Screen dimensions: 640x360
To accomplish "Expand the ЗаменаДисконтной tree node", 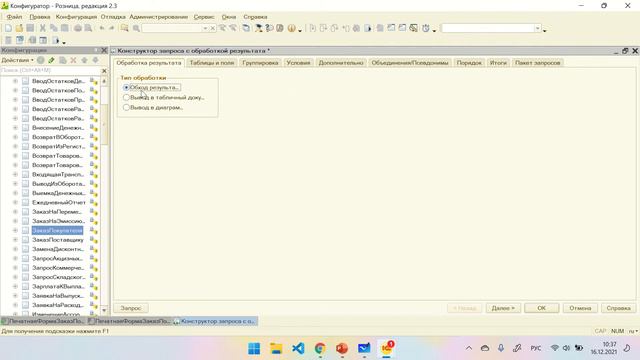I will click(15, 249).
